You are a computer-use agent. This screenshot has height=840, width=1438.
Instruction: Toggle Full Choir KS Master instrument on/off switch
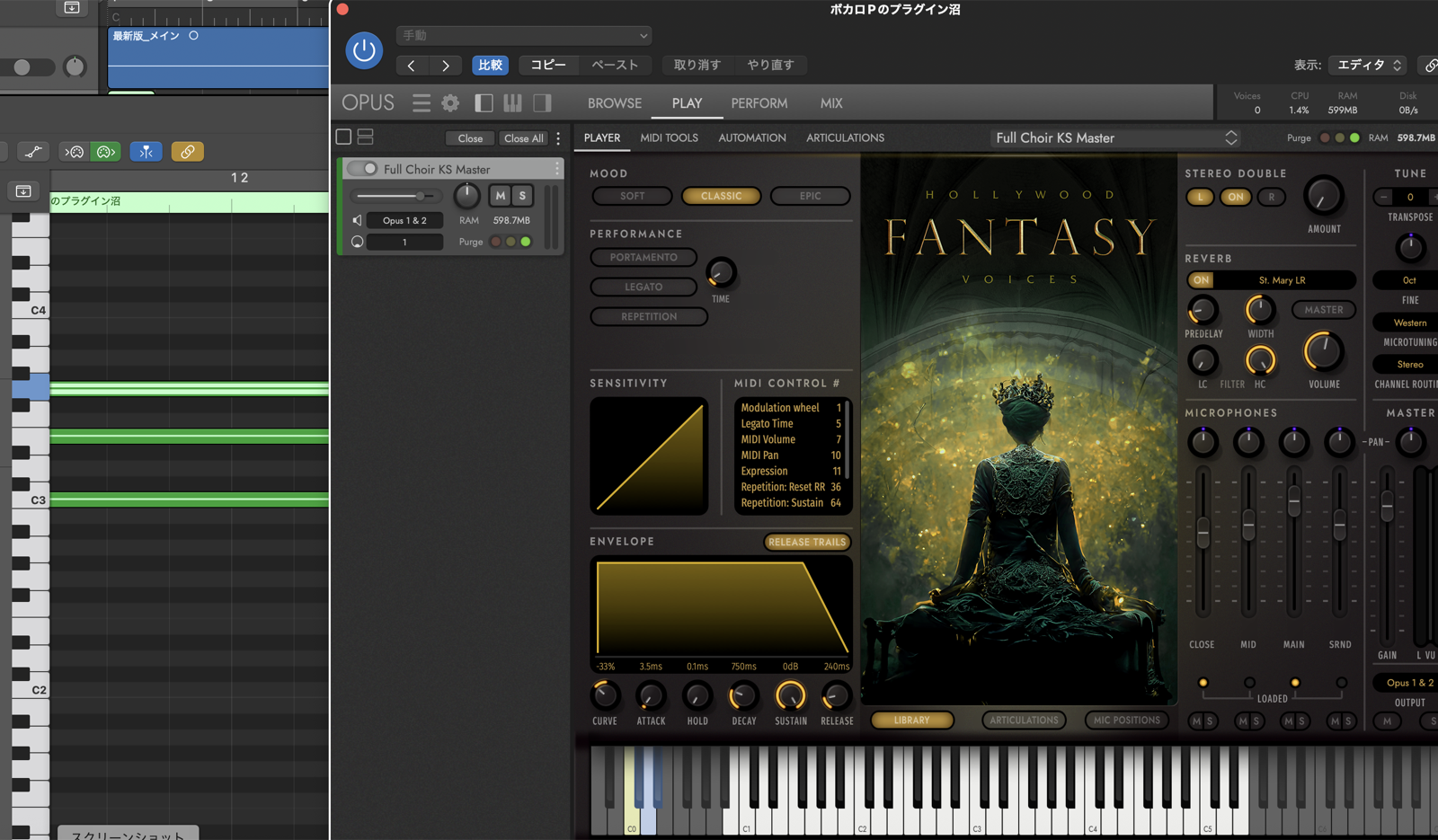click(x=363, y=169)
